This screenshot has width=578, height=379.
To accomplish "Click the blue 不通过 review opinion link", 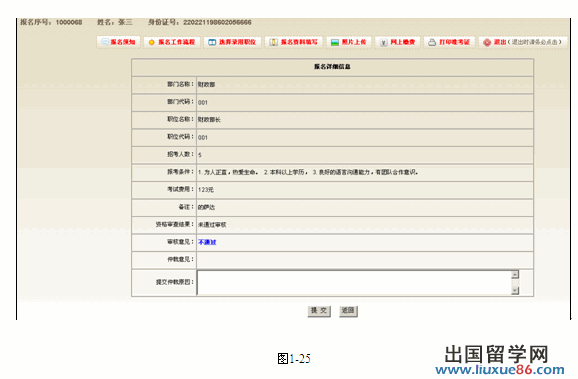I will point(207,242).
